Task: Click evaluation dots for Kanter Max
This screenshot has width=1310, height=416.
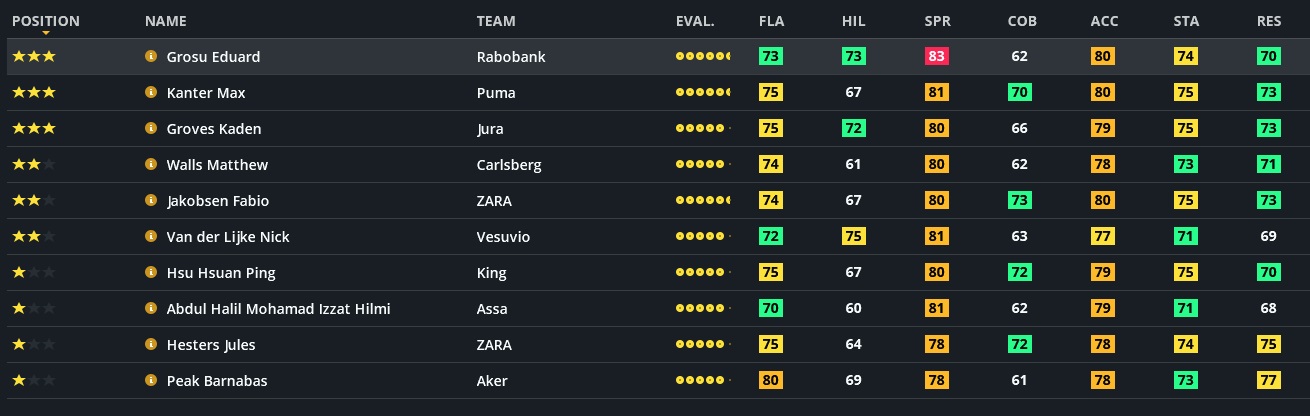Action: 703,93
